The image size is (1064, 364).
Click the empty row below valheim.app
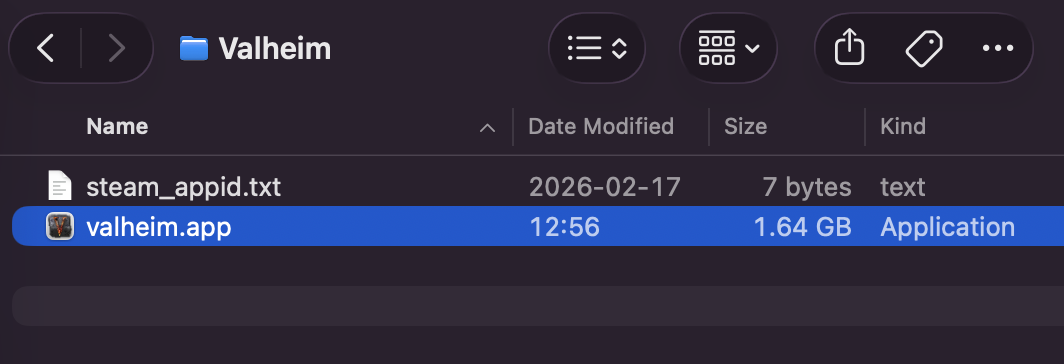tap(538, 306)
